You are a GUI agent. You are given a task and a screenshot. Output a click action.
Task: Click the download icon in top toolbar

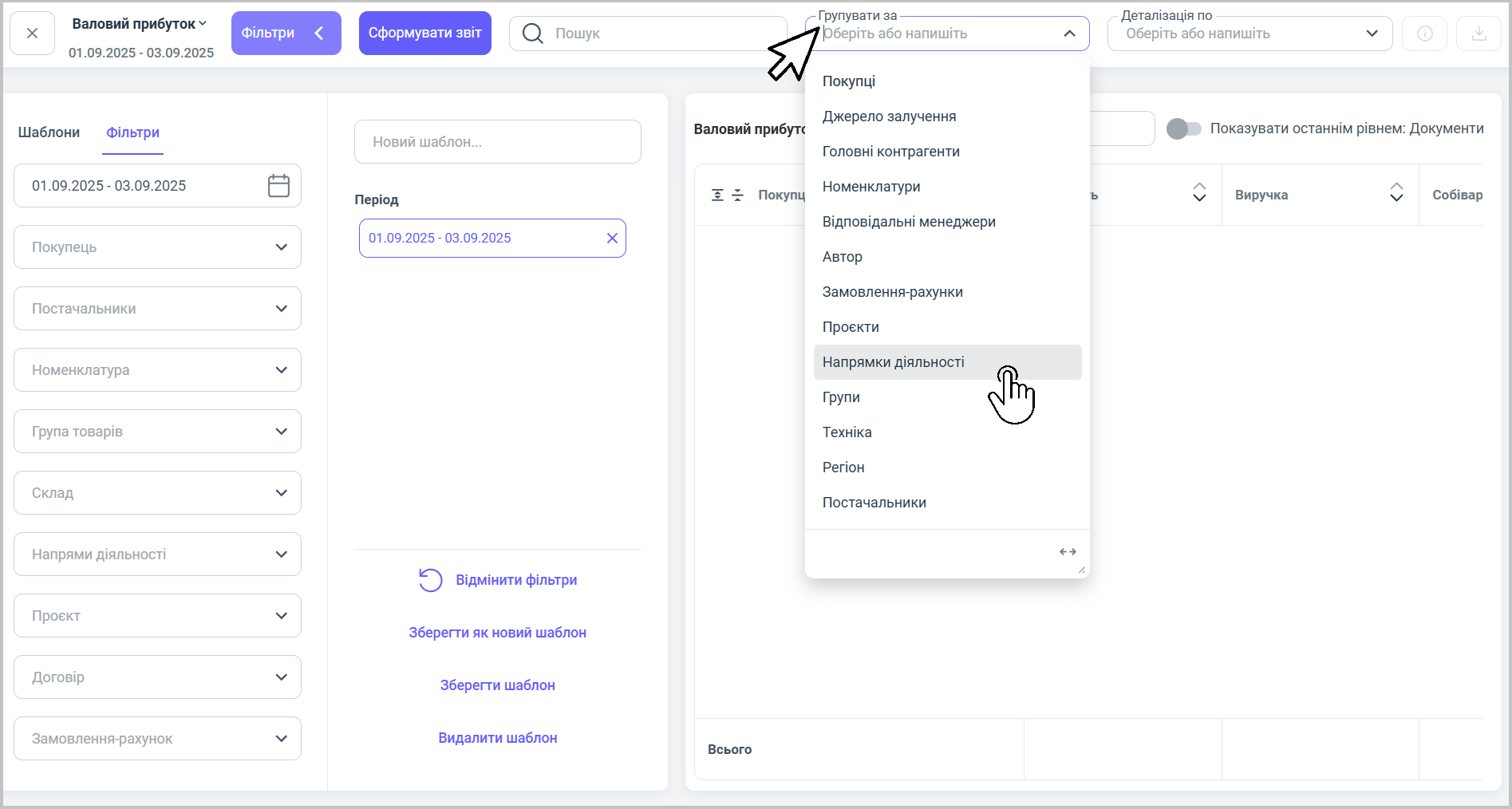[x=1478, y=34]
